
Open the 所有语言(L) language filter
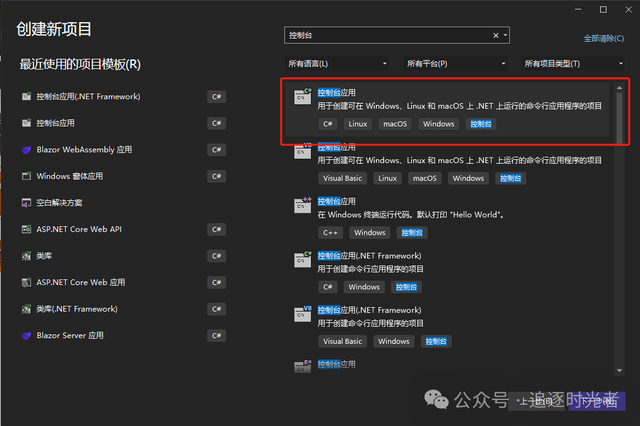tap(336, 64)
